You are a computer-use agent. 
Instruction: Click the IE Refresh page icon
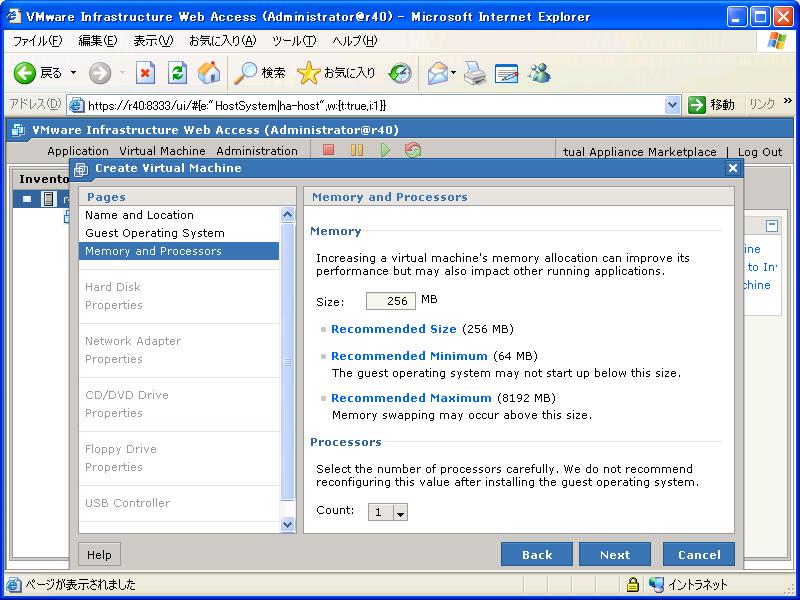(x=177, y=73)
